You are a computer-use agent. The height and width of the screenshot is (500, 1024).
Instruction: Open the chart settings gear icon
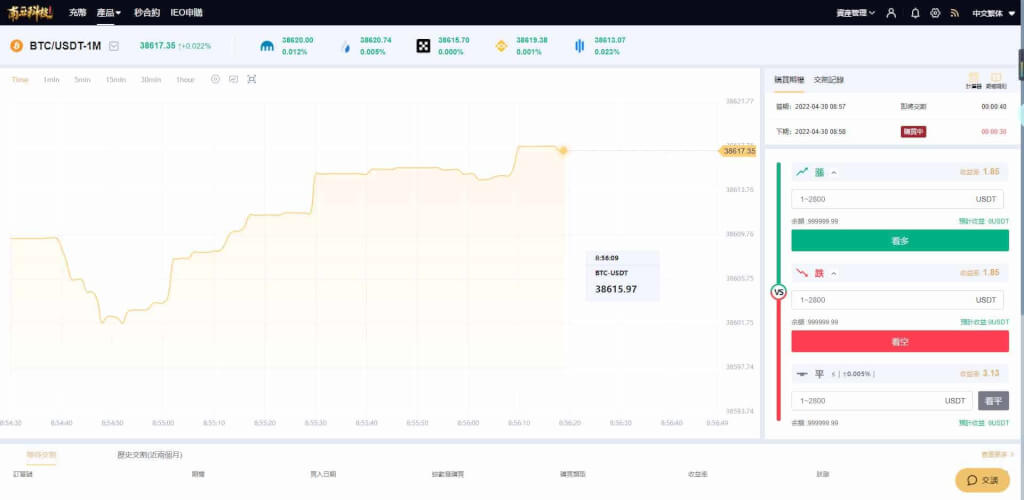[216, 79]
